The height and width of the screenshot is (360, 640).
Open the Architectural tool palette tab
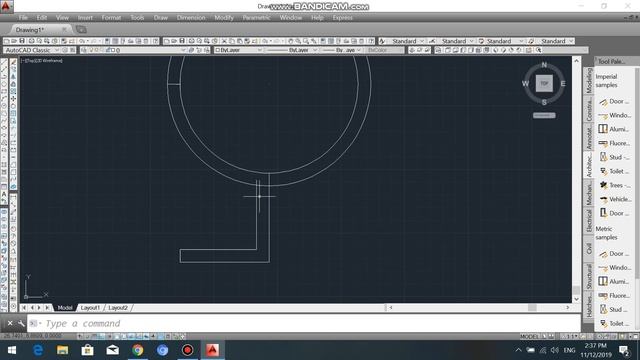[589, 165]
